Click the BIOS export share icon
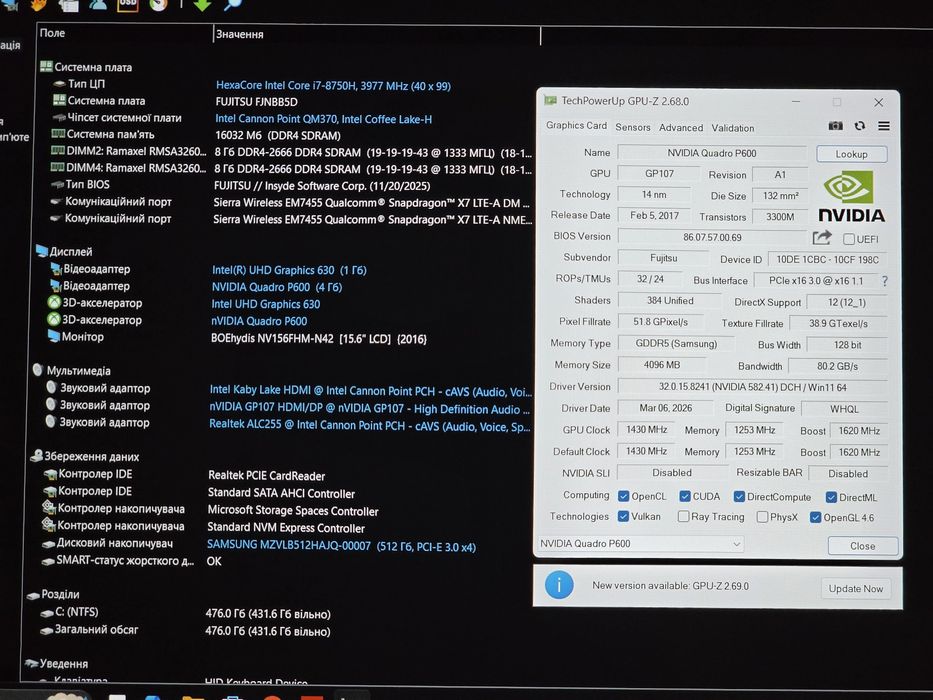 point(822,238)
